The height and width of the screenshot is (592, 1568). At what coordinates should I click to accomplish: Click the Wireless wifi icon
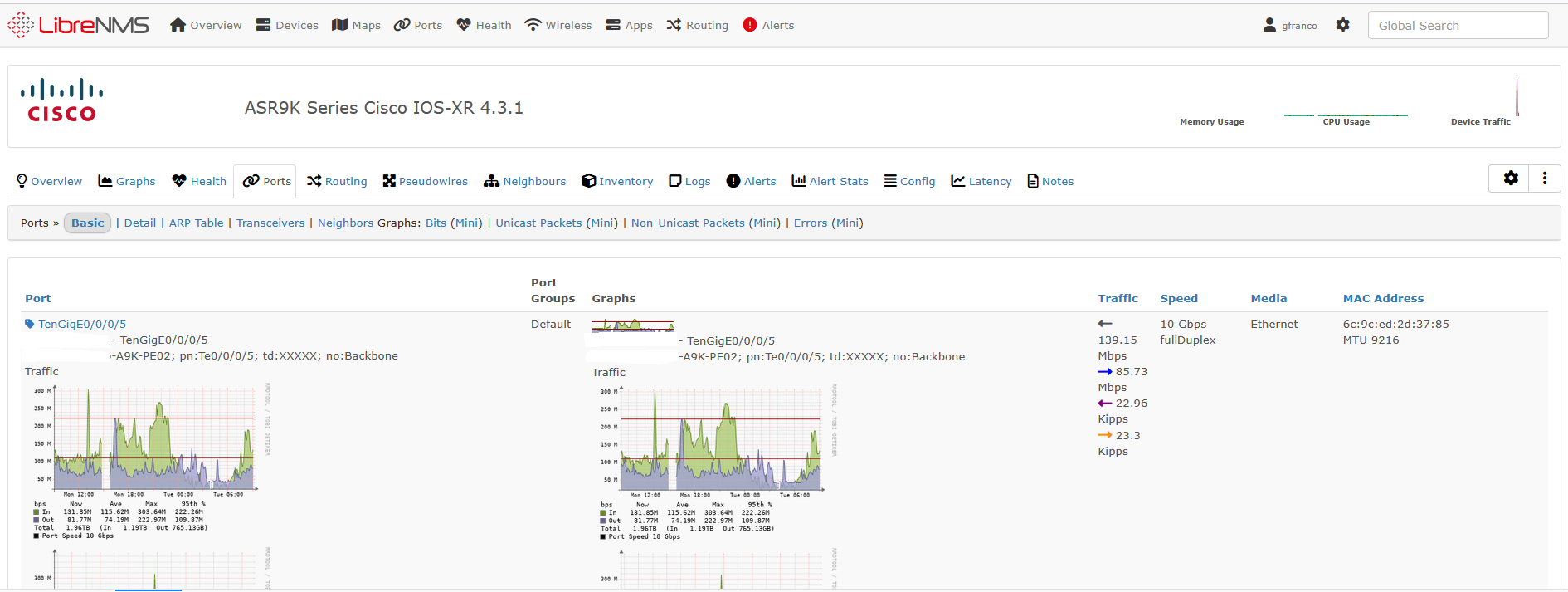[x=533, y=25]
